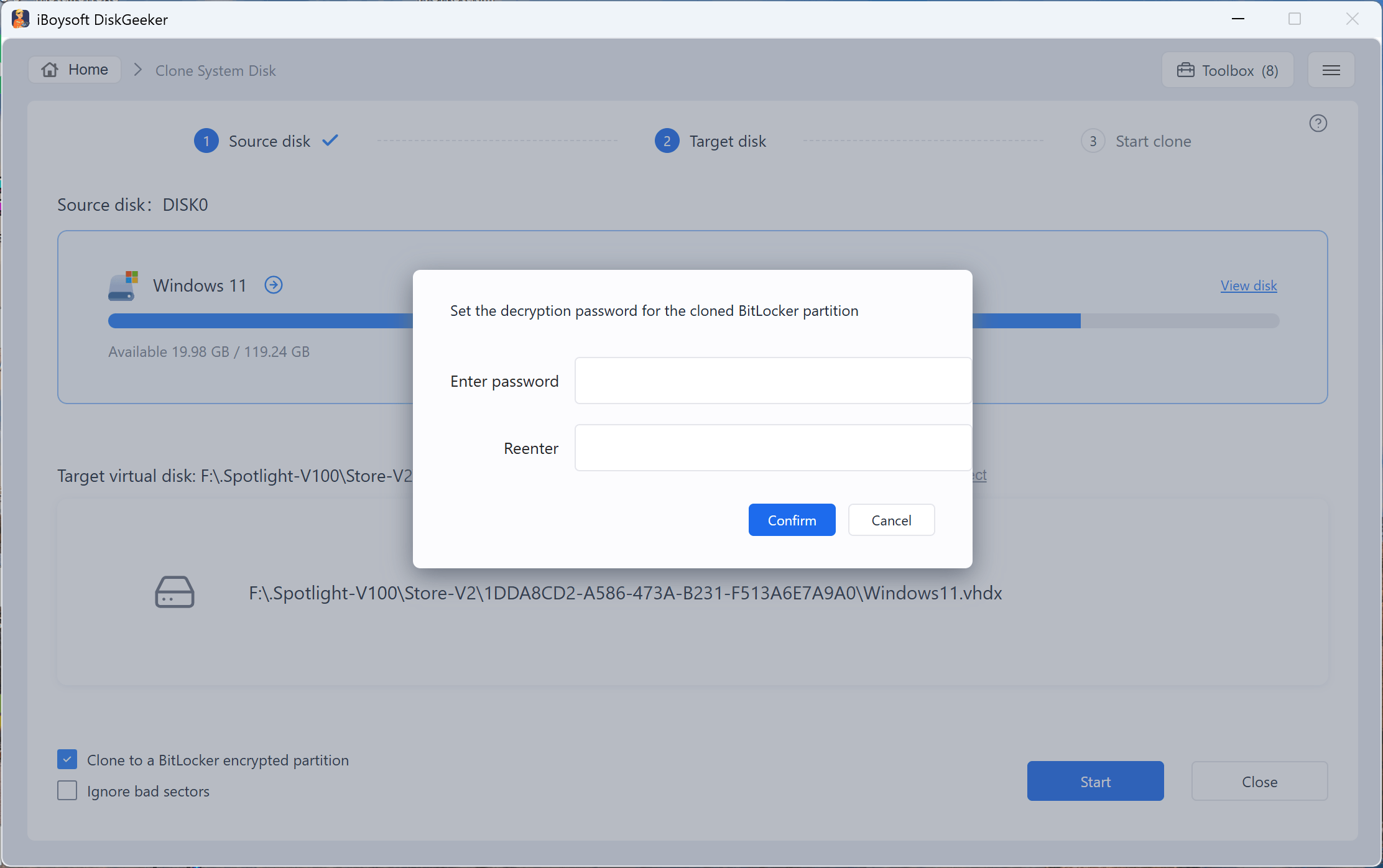Click the step 2 Target disk circle
1383x868 pixels.
click(667, 141)
